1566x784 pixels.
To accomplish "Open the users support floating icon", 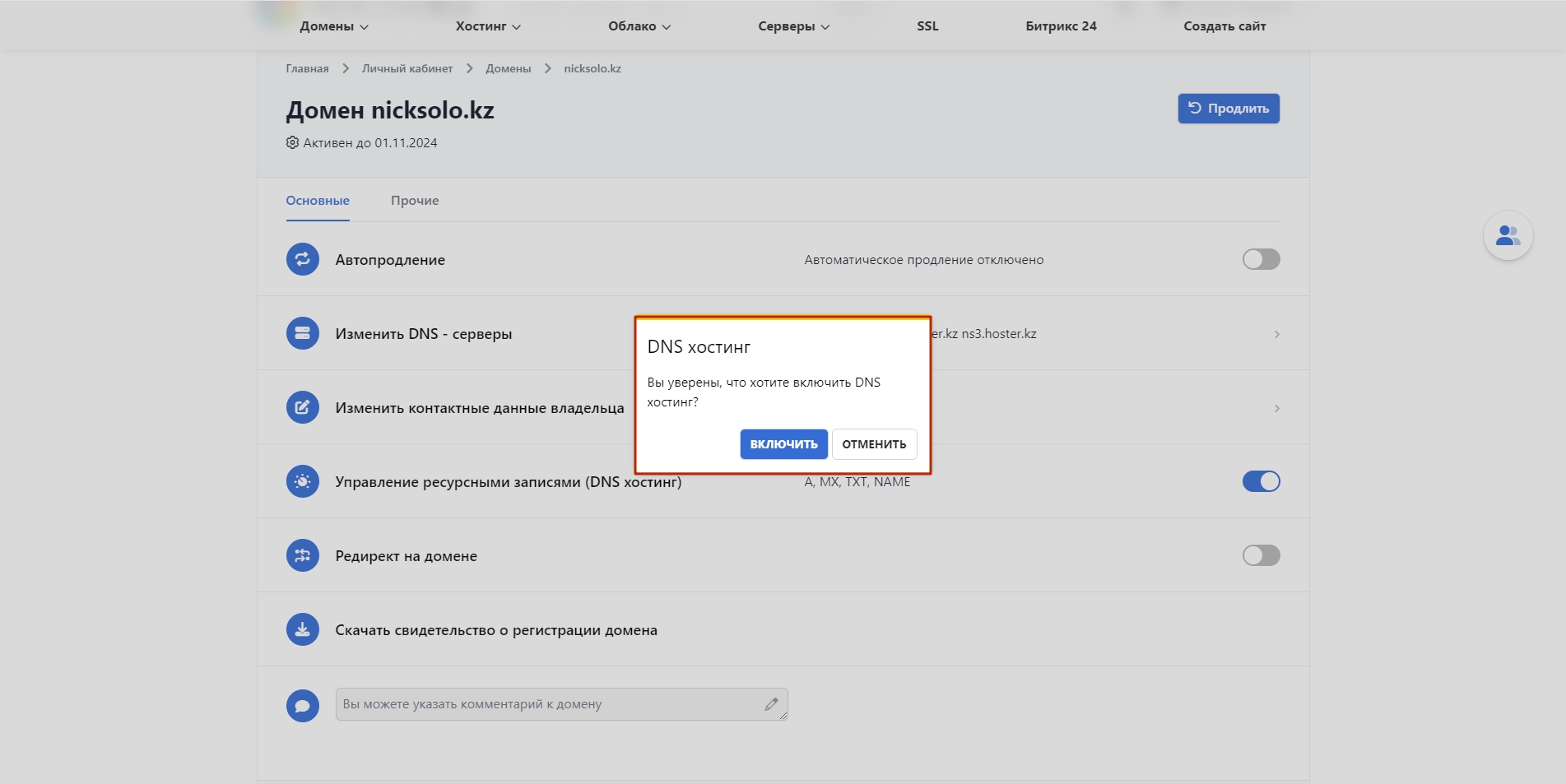I will 1508,236.
